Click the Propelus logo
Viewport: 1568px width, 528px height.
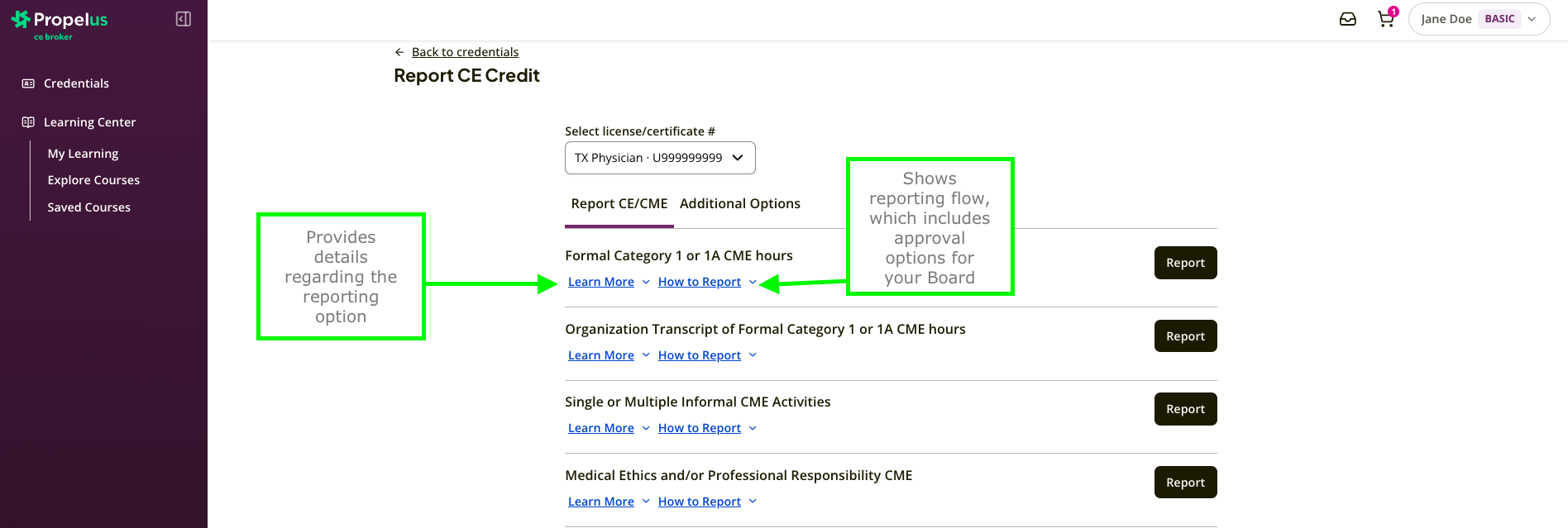(x=60, y=24)
